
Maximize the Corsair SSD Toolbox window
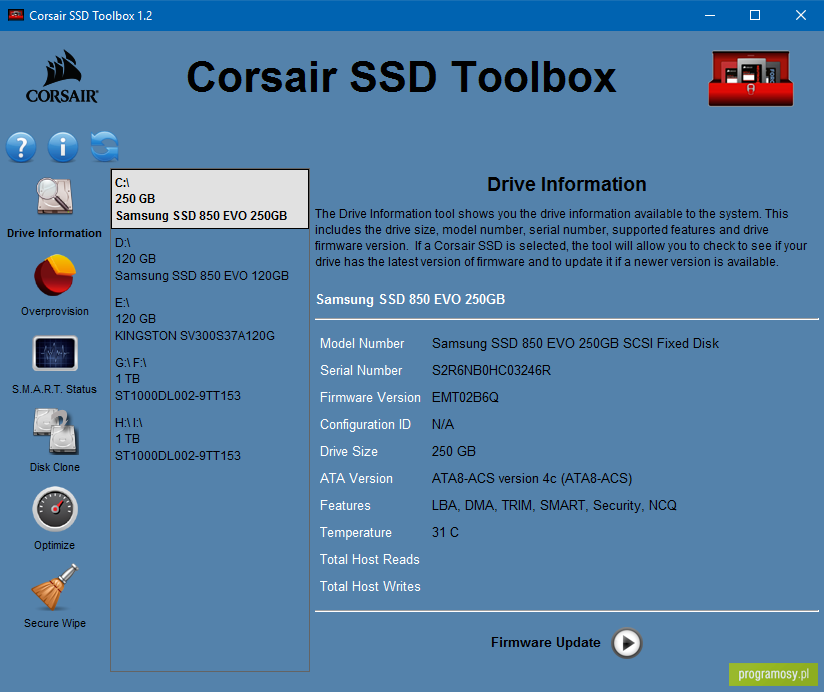point(755,15)
